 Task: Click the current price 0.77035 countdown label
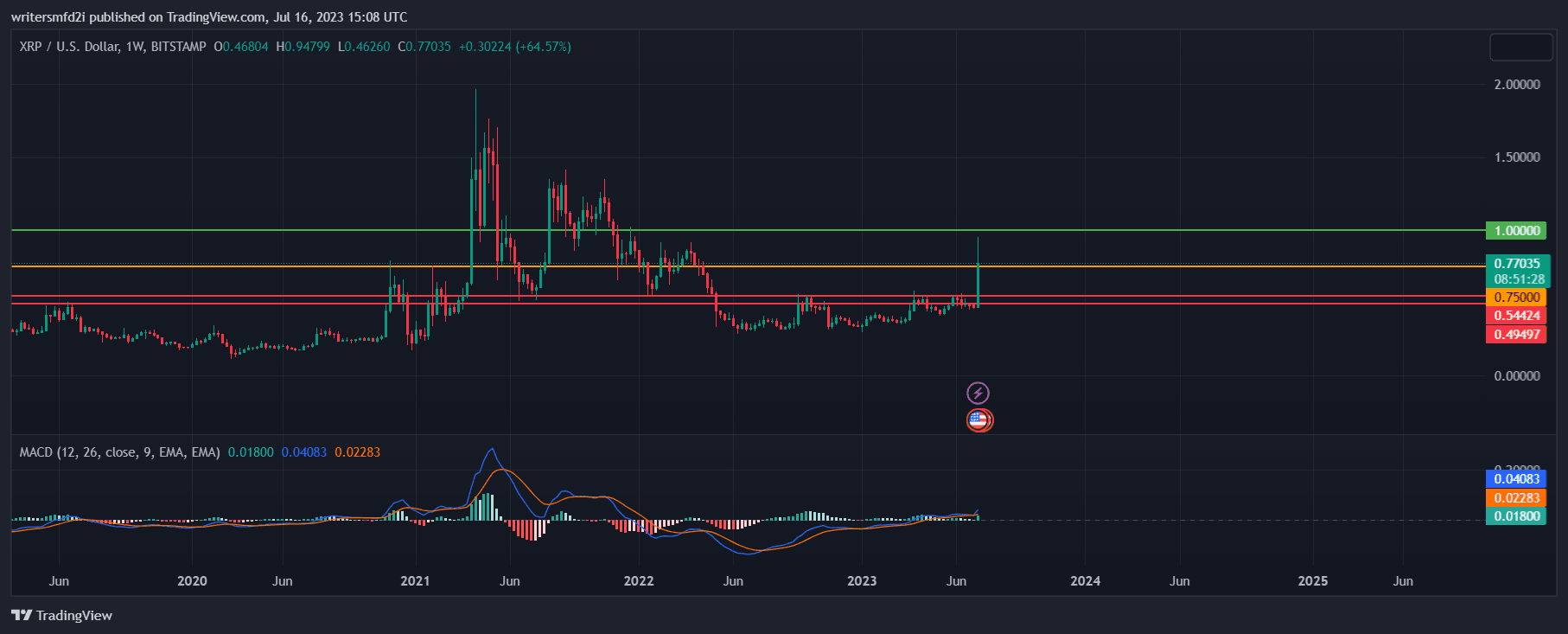1517,271
